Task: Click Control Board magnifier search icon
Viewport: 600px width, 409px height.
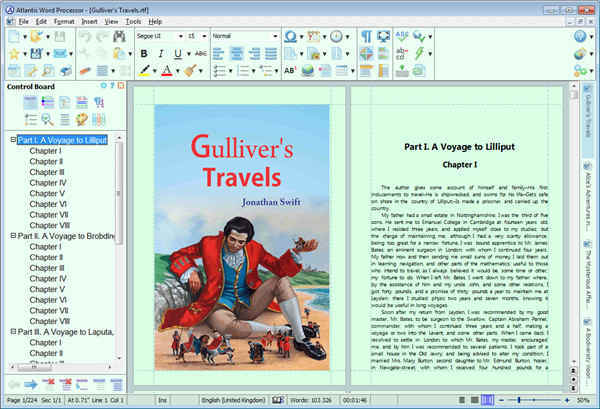Action: 47,120
